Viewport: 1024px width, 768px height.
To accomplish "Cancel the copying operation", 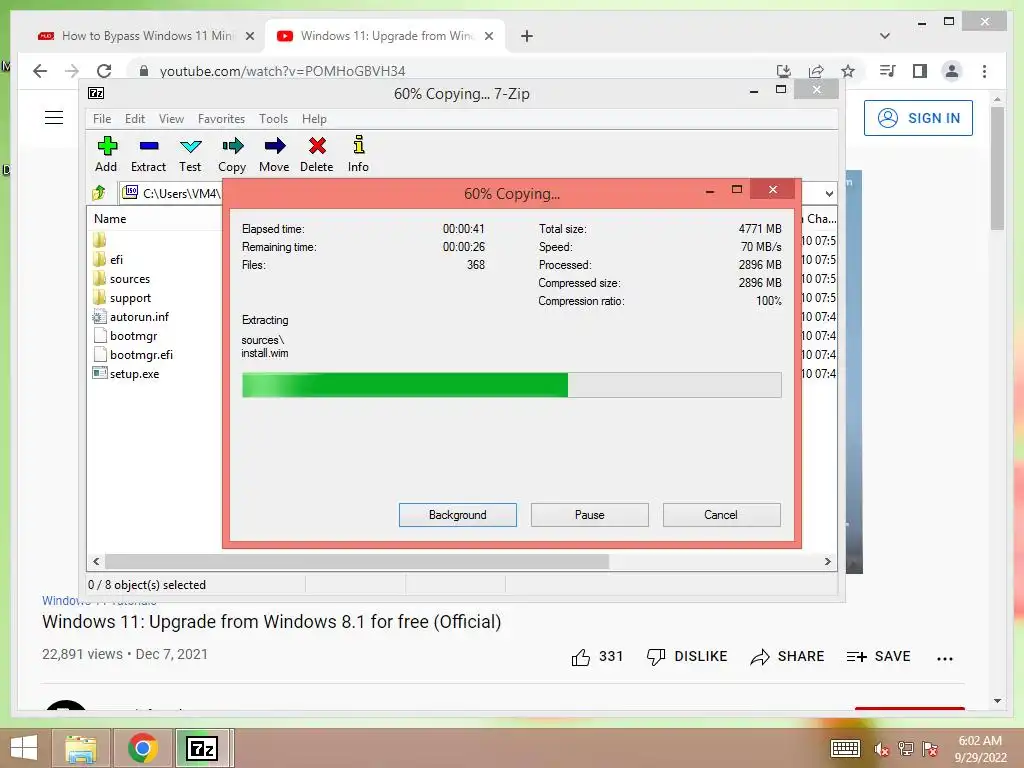I will click(x=722, y=515).
